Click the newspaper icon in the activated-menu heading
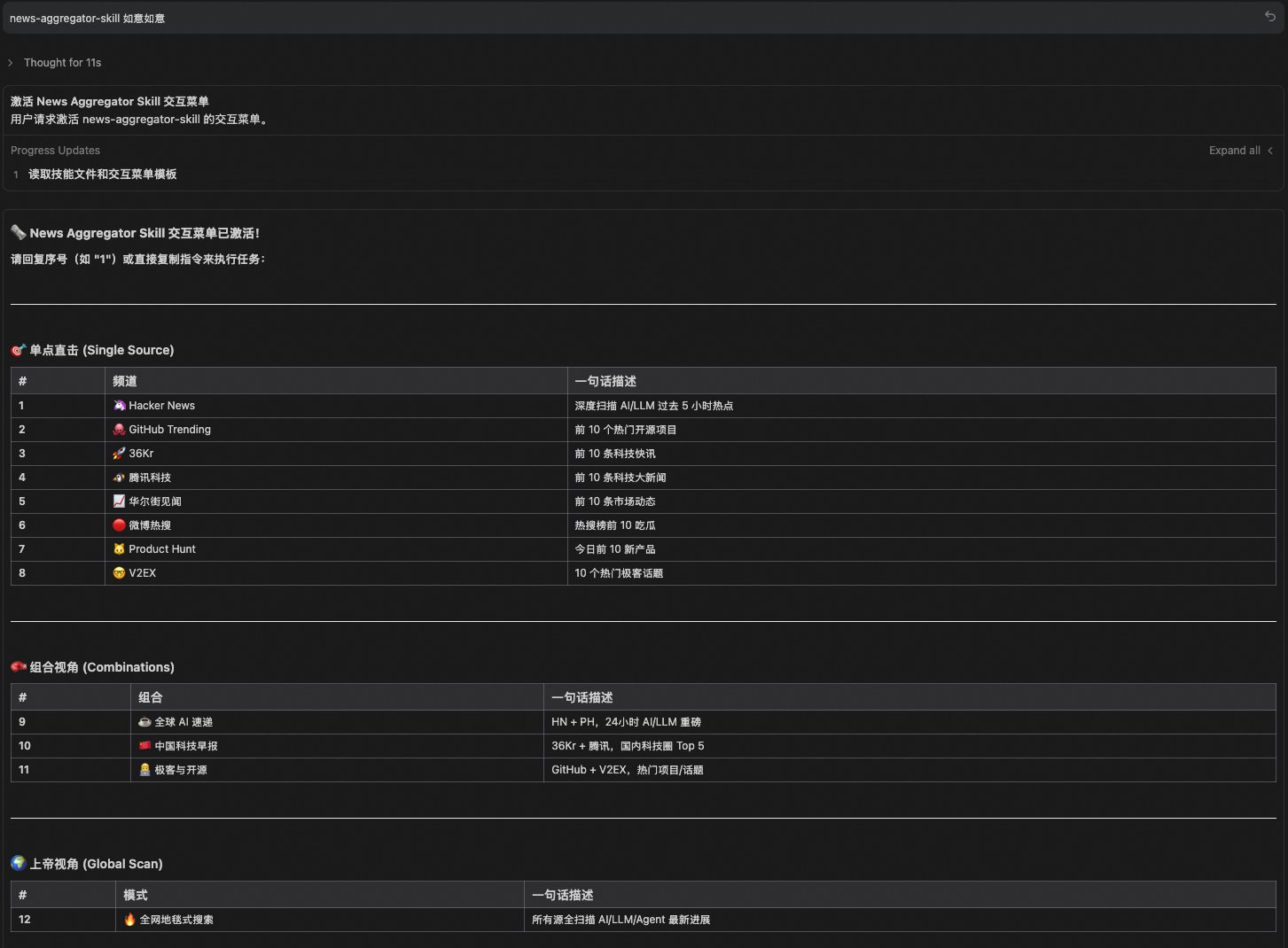Screen dimensions: 1288x948 (18, 232)
